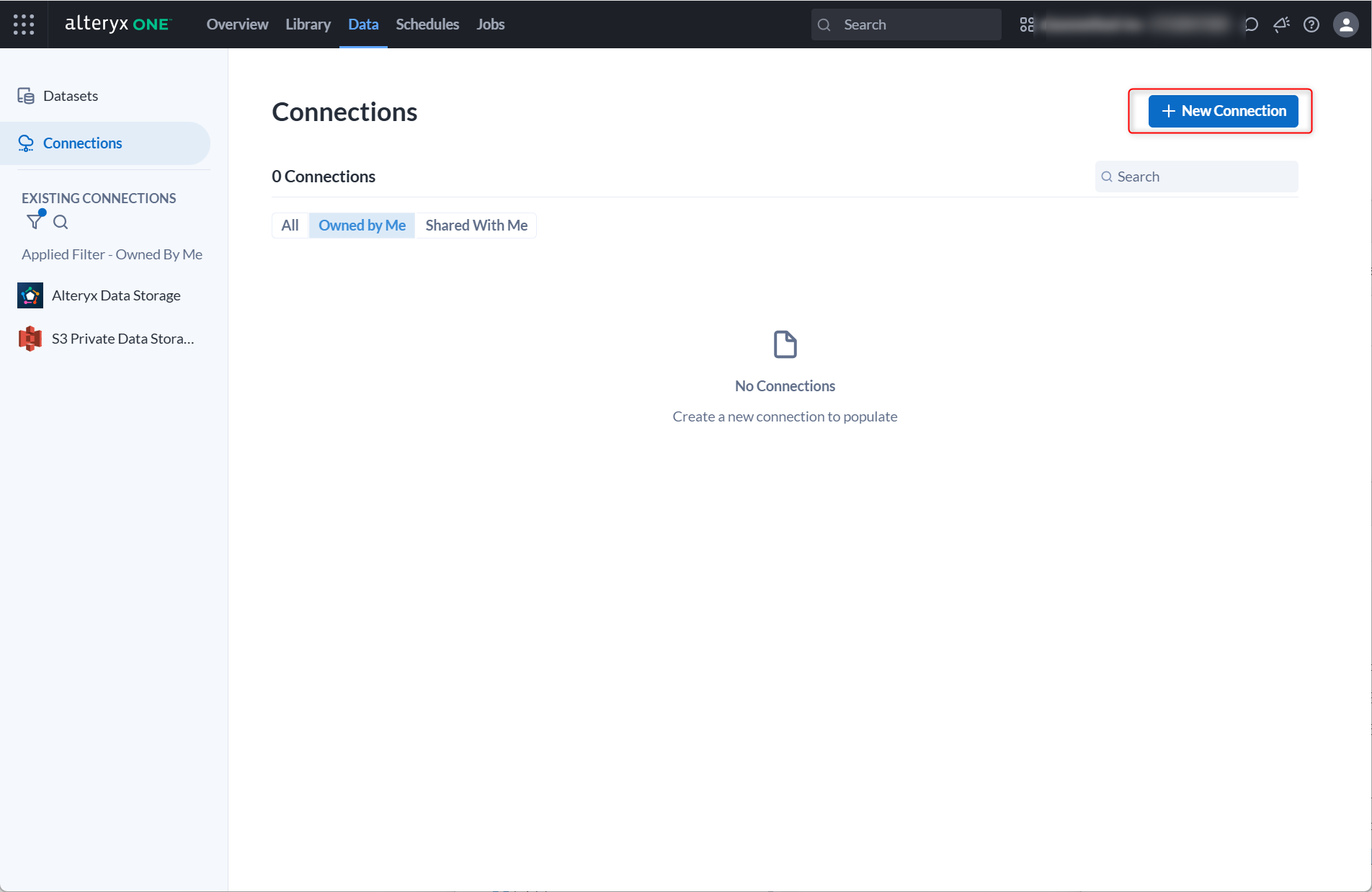Screen dimensions: 1372x892
Task: Click the 'Create a new connection to populate' text
Action: coord(785,416)
